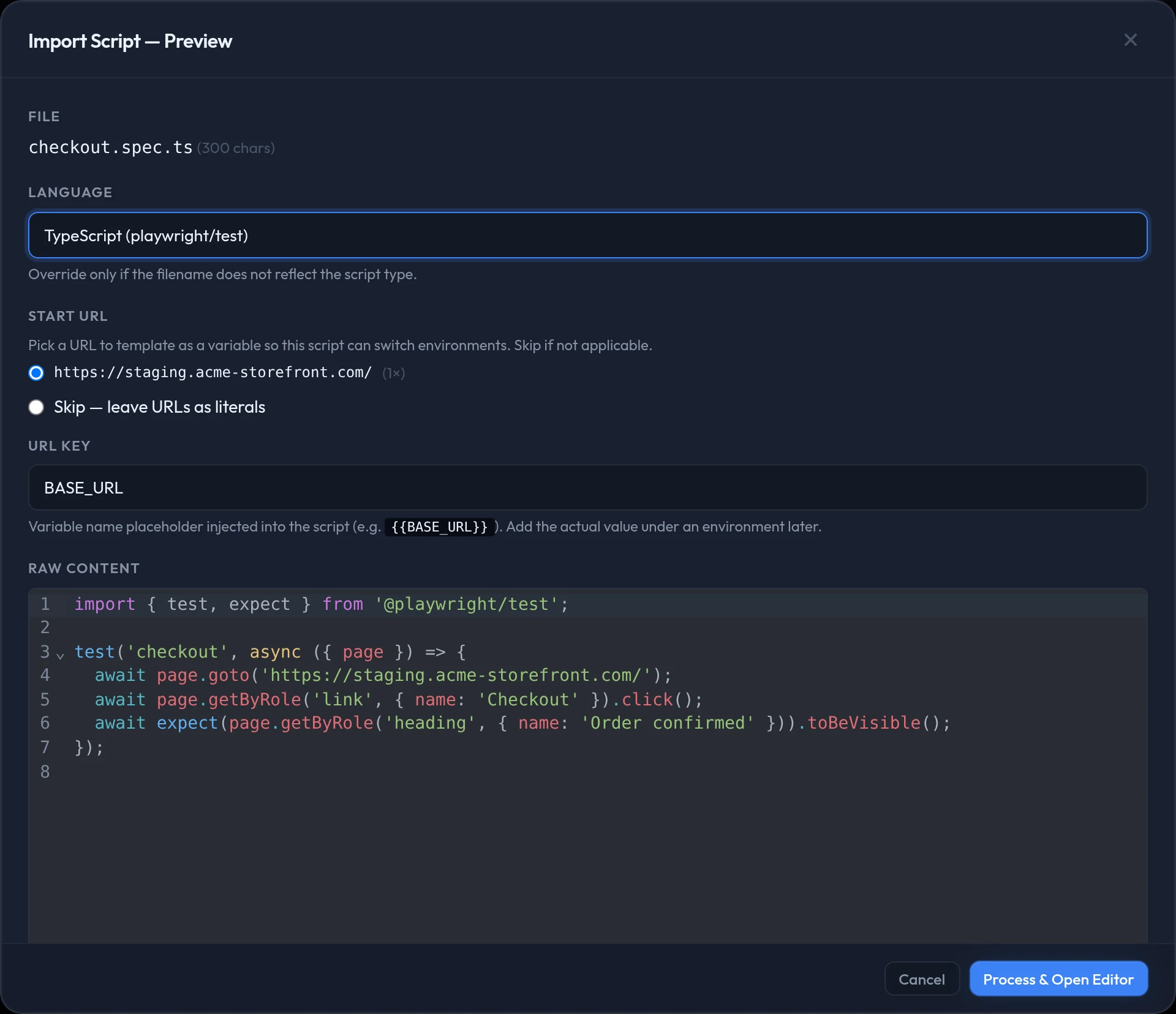
Task: Click the RAW CONTENT section label
Action: (x=84, y=568)
